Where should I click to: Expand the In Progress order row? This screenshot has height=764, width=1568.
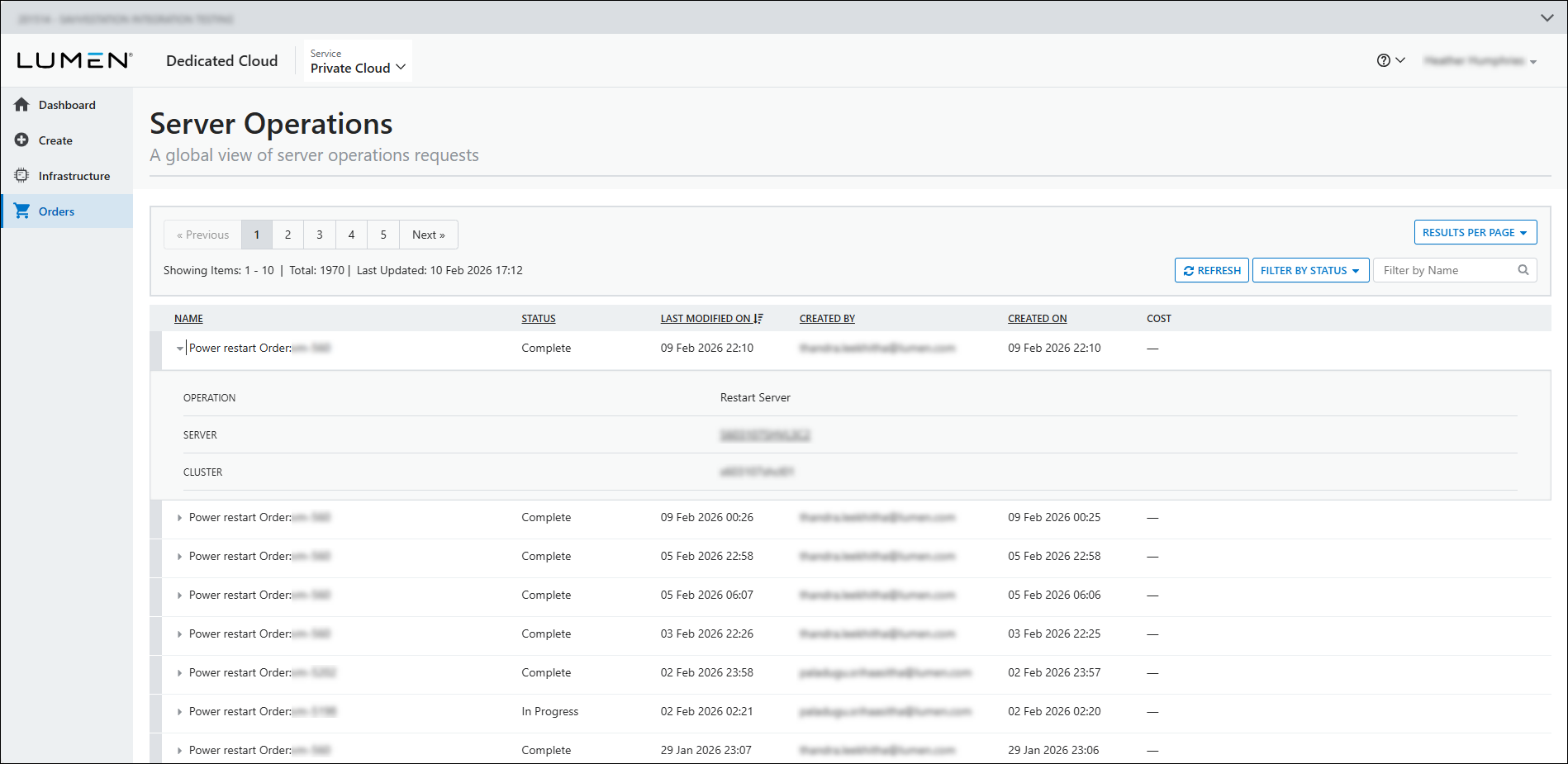[179, 712]
